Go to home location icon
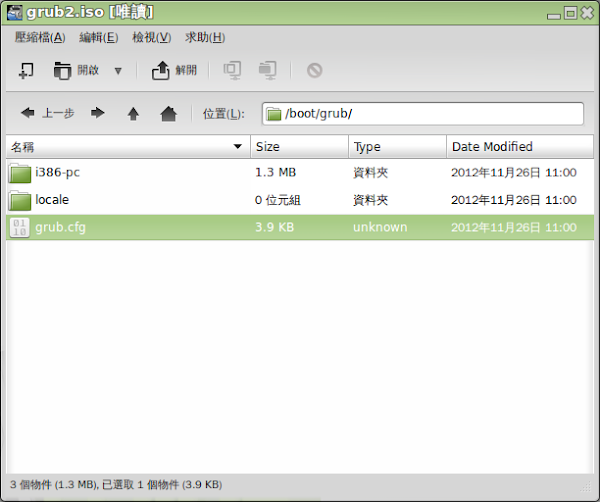 point(168,113)
